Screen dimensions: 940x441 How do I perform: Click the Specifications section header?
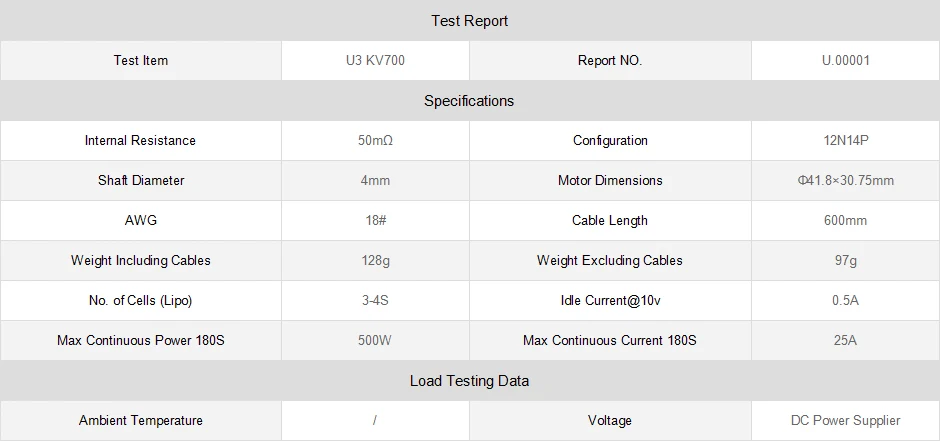[x=469, y=100]
